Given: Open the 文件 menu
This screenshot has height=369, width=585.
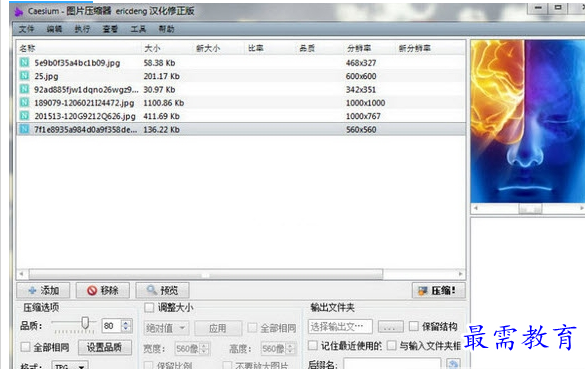Looking at the screenshot, I should pos(26,29).
